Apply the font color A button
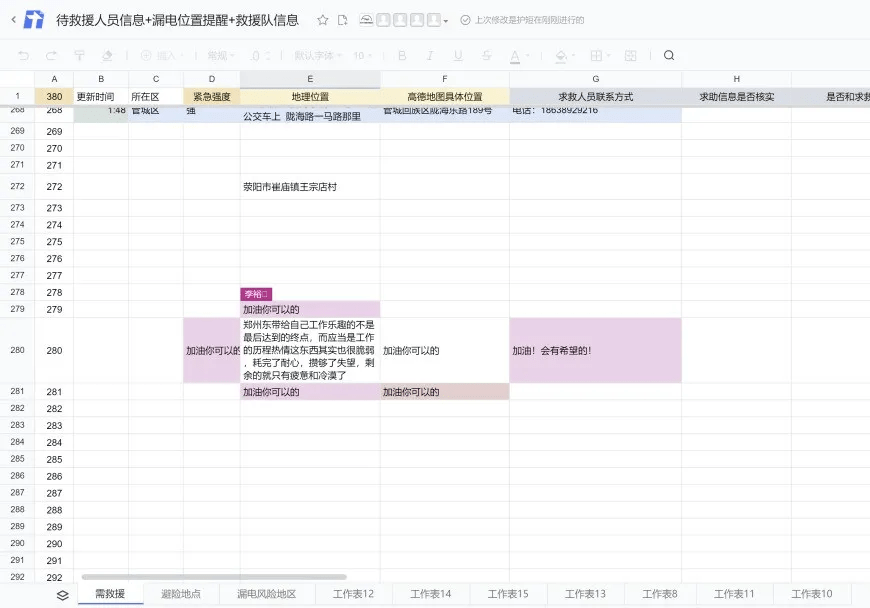Screen dimensions: 870x608 515,55
